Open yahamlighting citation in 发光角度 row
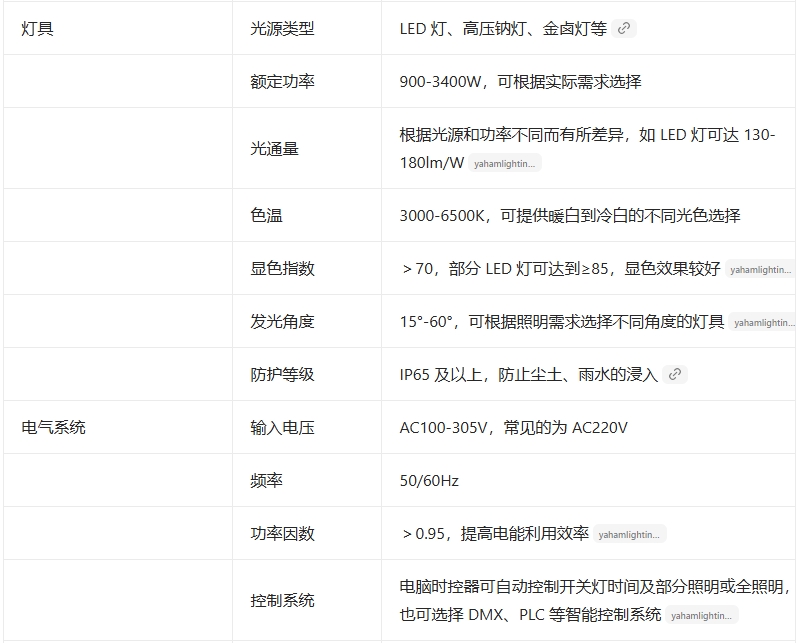The width and height of the screenshot is (797, 643). coord(763,322)
